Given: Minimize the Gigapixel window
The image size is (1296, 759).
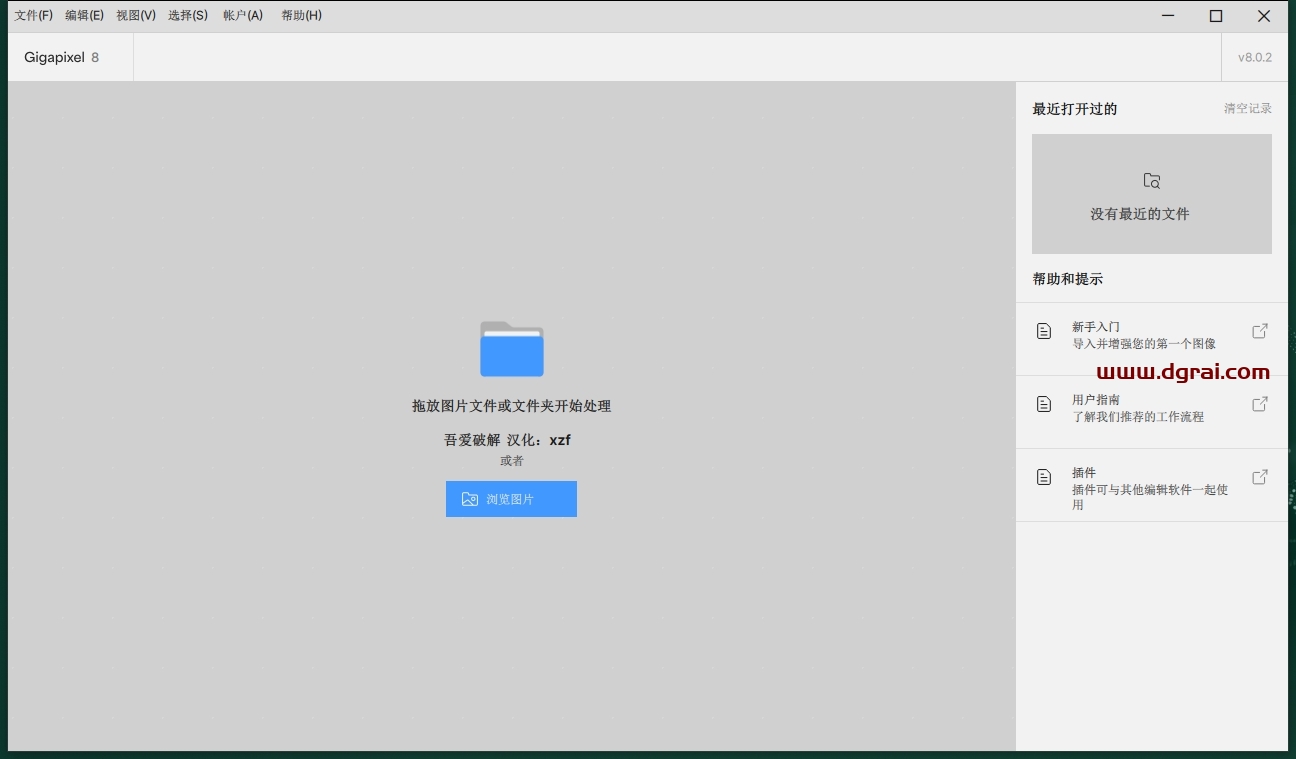Looking at the screenshot, I should [x=1168, y=16].
